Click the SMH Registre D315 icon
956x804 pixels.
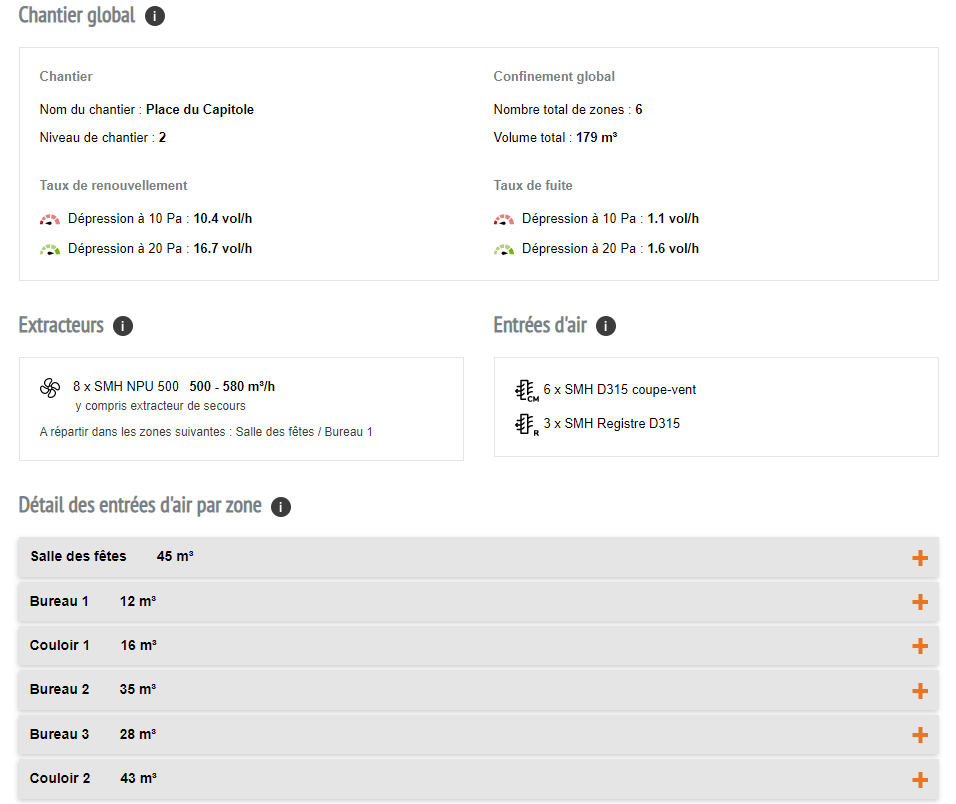[x=527, y=424]
